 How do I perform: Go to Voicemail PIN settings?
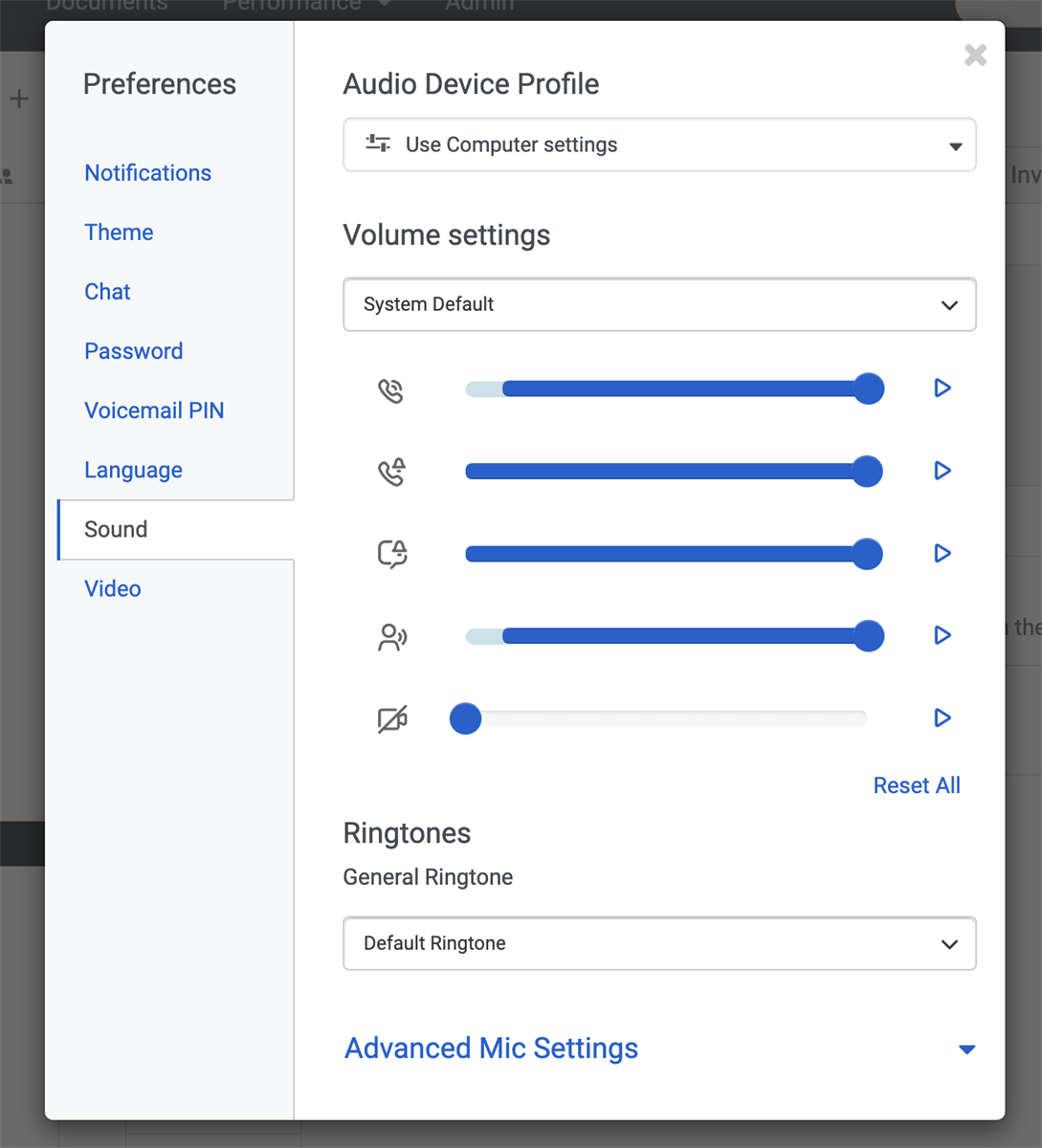(154, 410)
